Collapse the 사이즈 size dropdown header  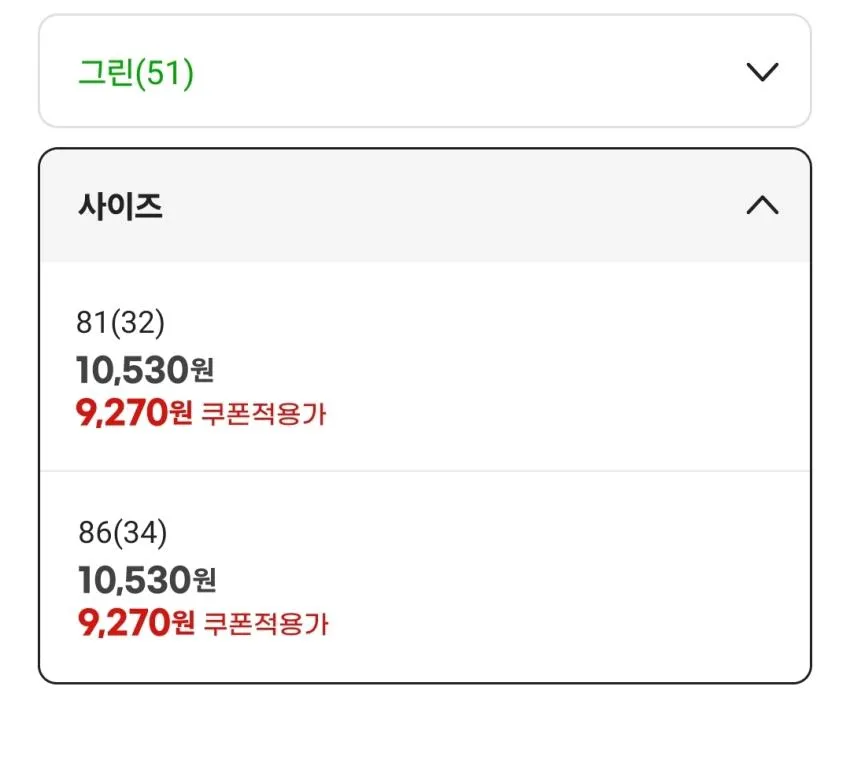pos(424,205)
